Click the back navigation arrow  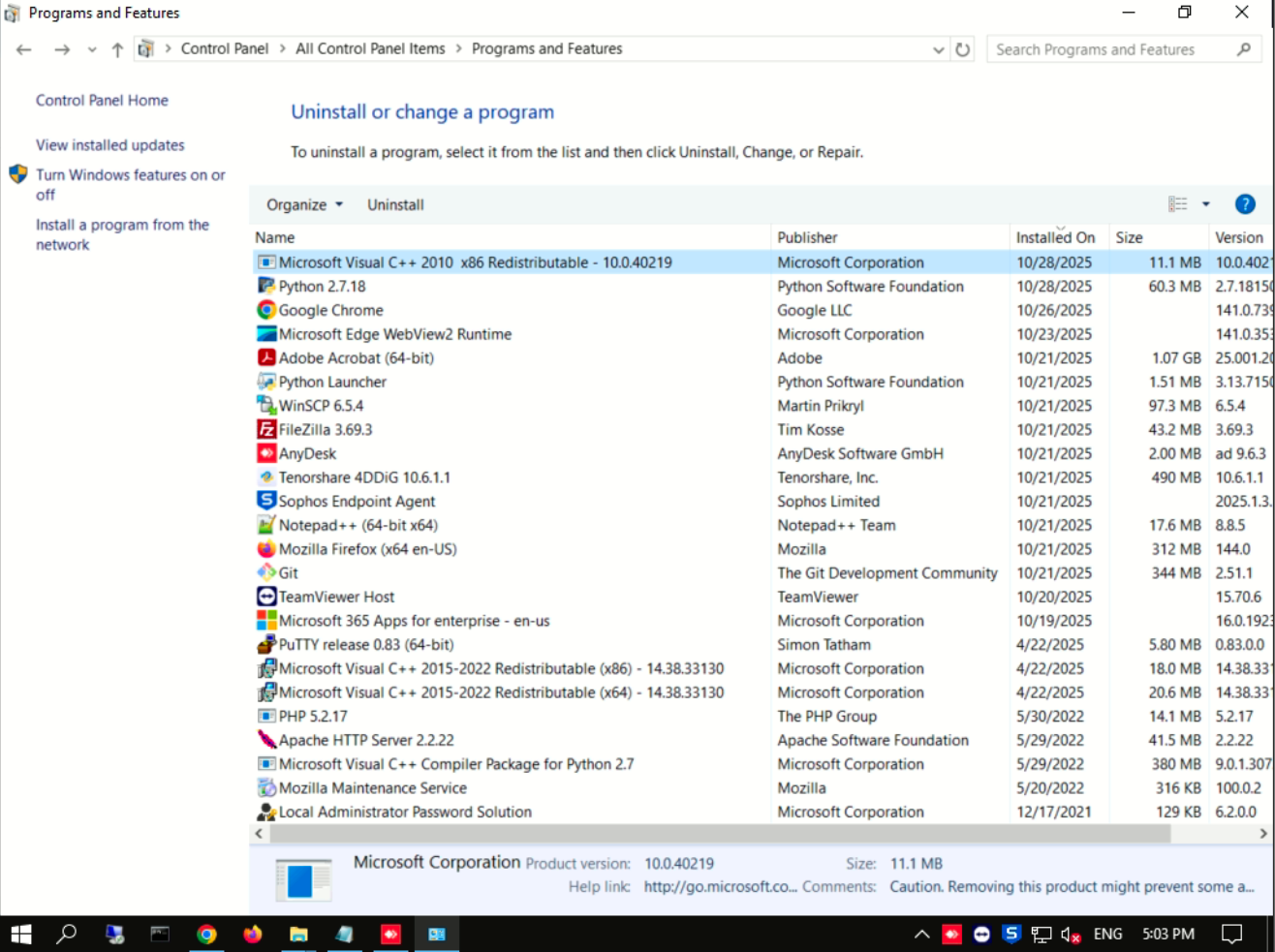(x=23, y=48)
